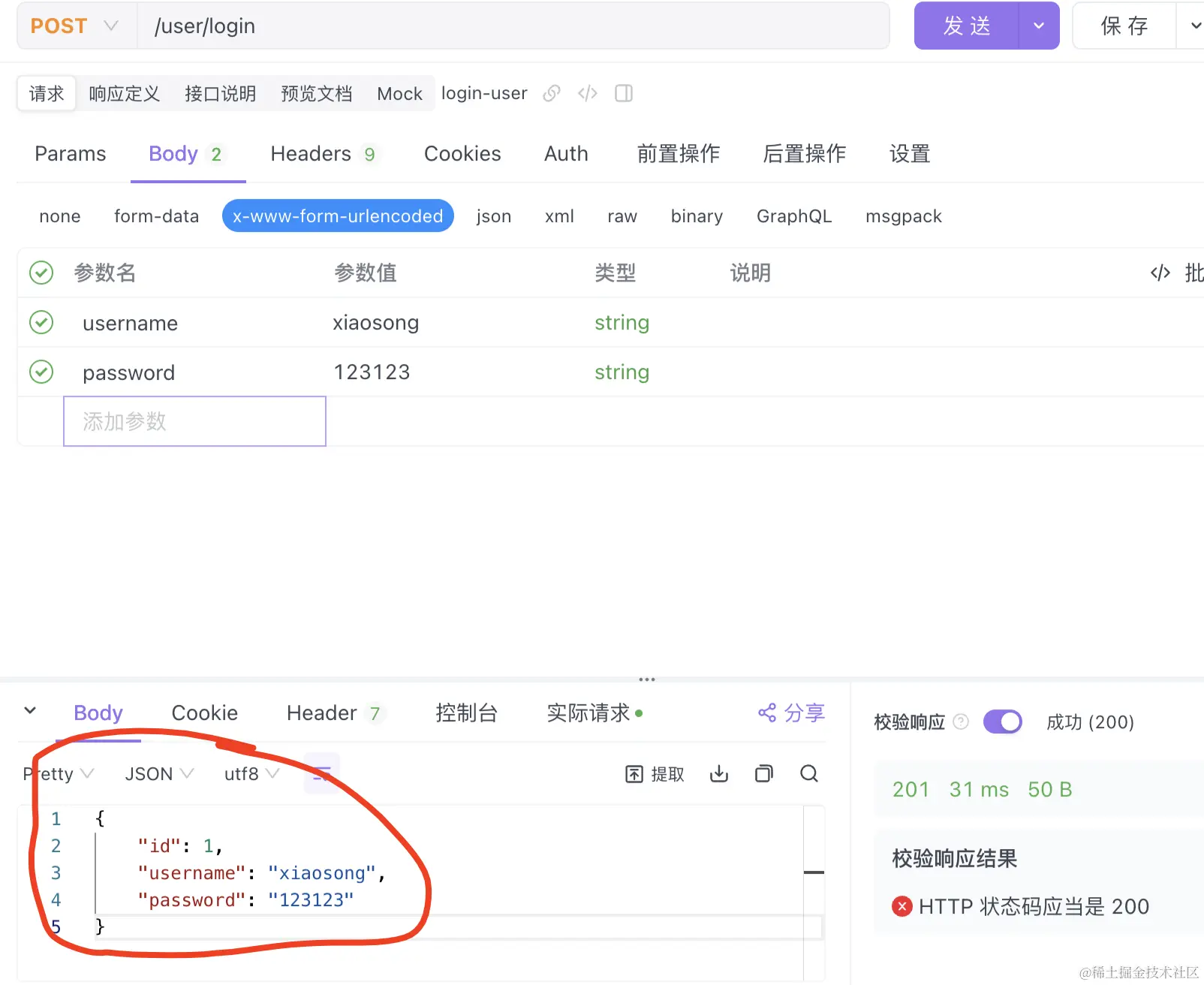Toggle all parameters checkbox in header row
The width and height of the screenshot is (1204, 985).
41,273
